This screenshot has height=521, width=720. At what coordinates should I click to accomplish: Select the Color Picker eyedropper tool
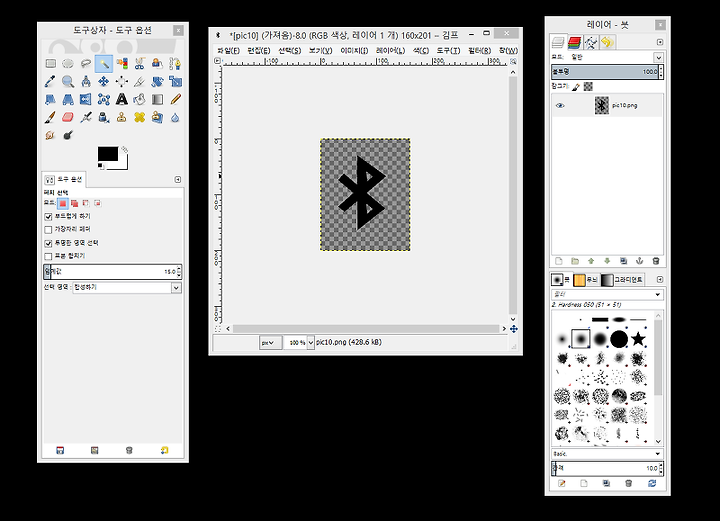[51, 81]
